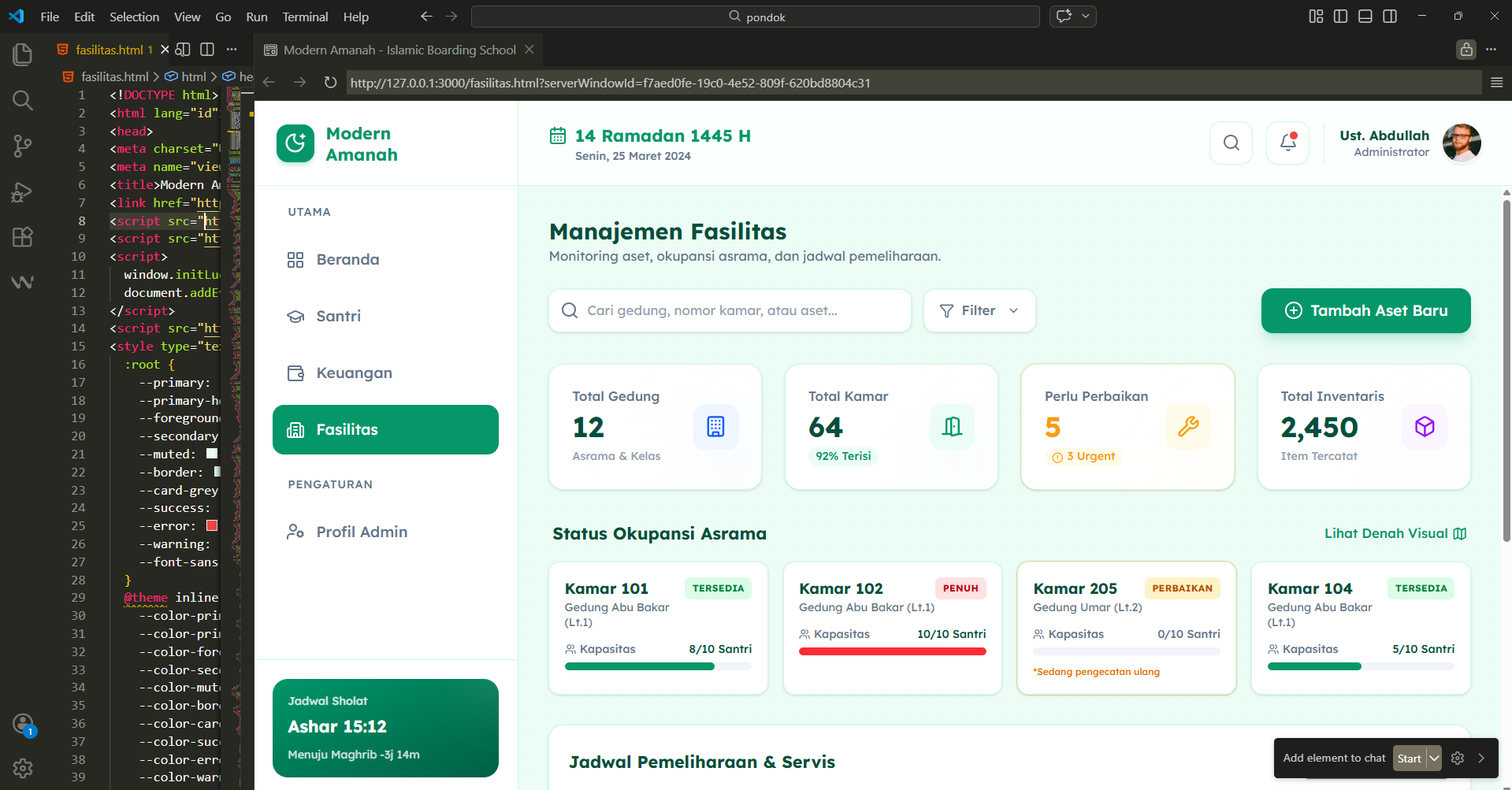Open the Explorer view in activity bar

point(22,54)
